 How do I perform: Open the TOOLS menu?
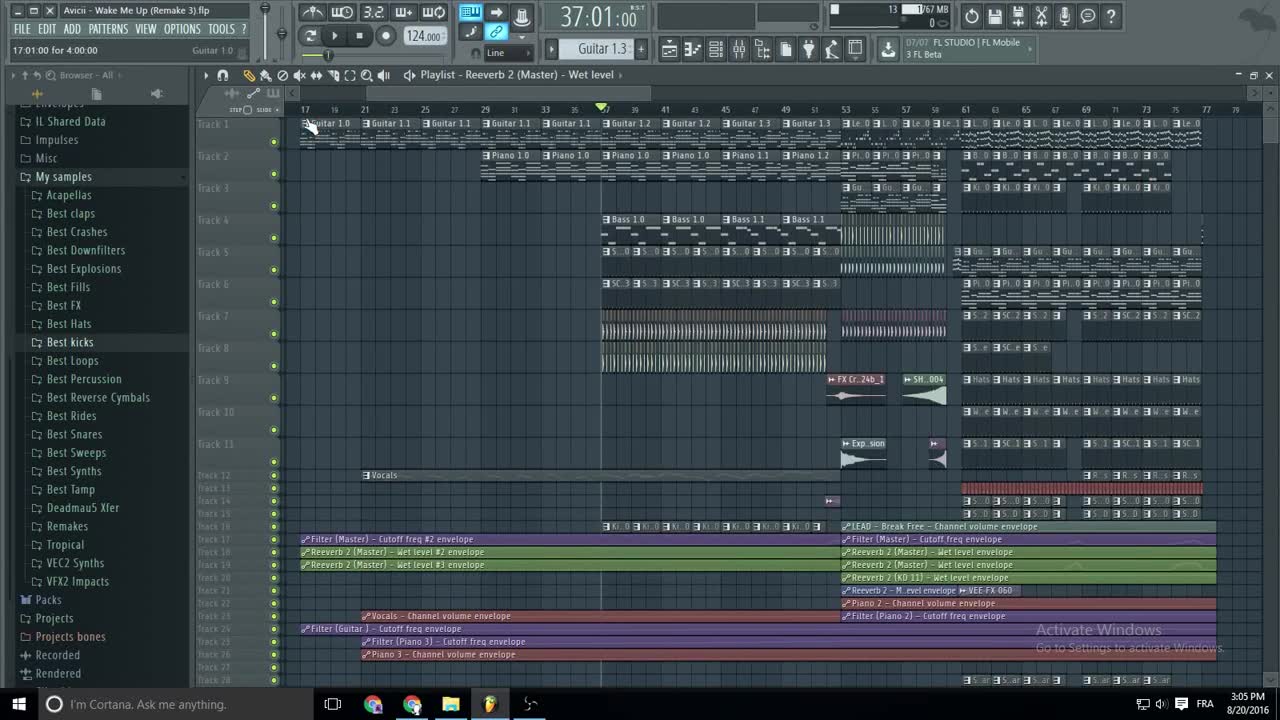point(221,29)
